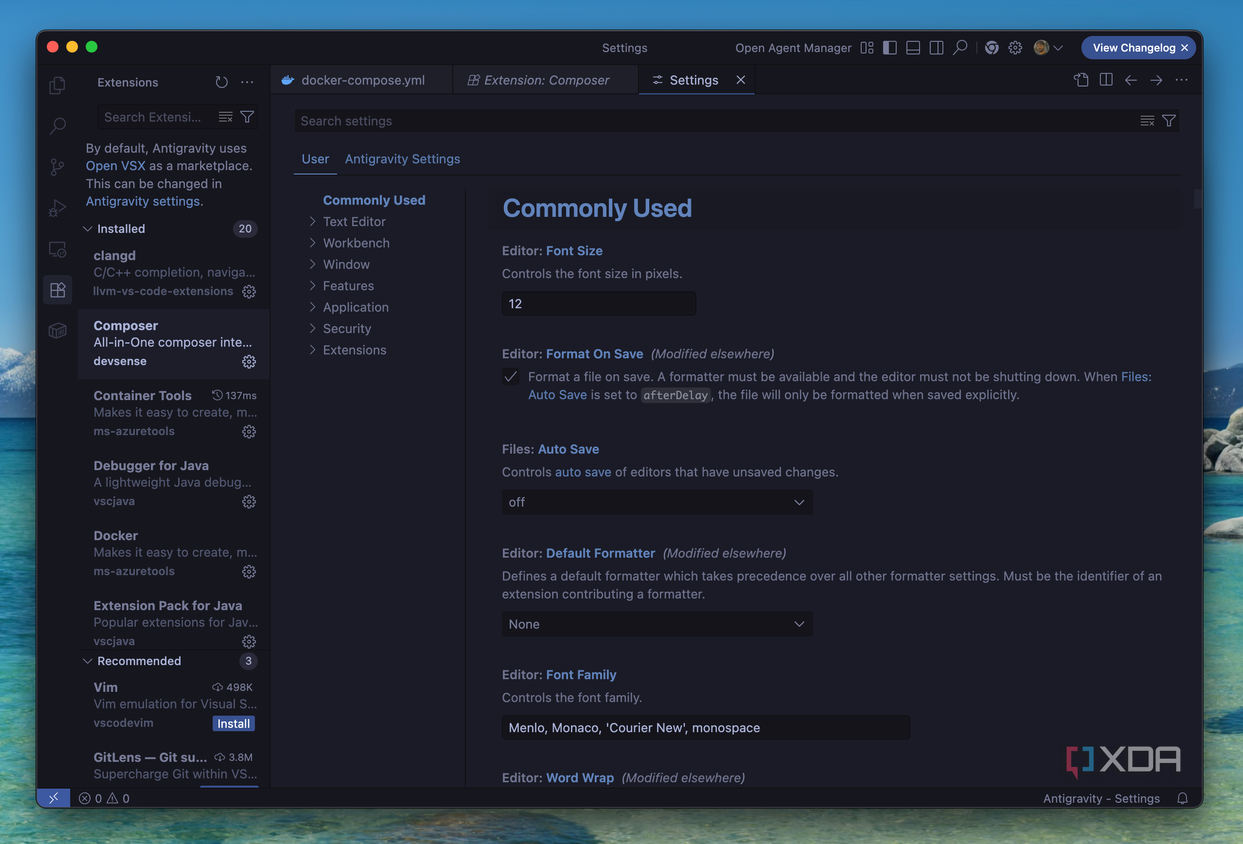Filter settings using the funnel icon
The image size is (1243, 844).
tap(1169, 121)
